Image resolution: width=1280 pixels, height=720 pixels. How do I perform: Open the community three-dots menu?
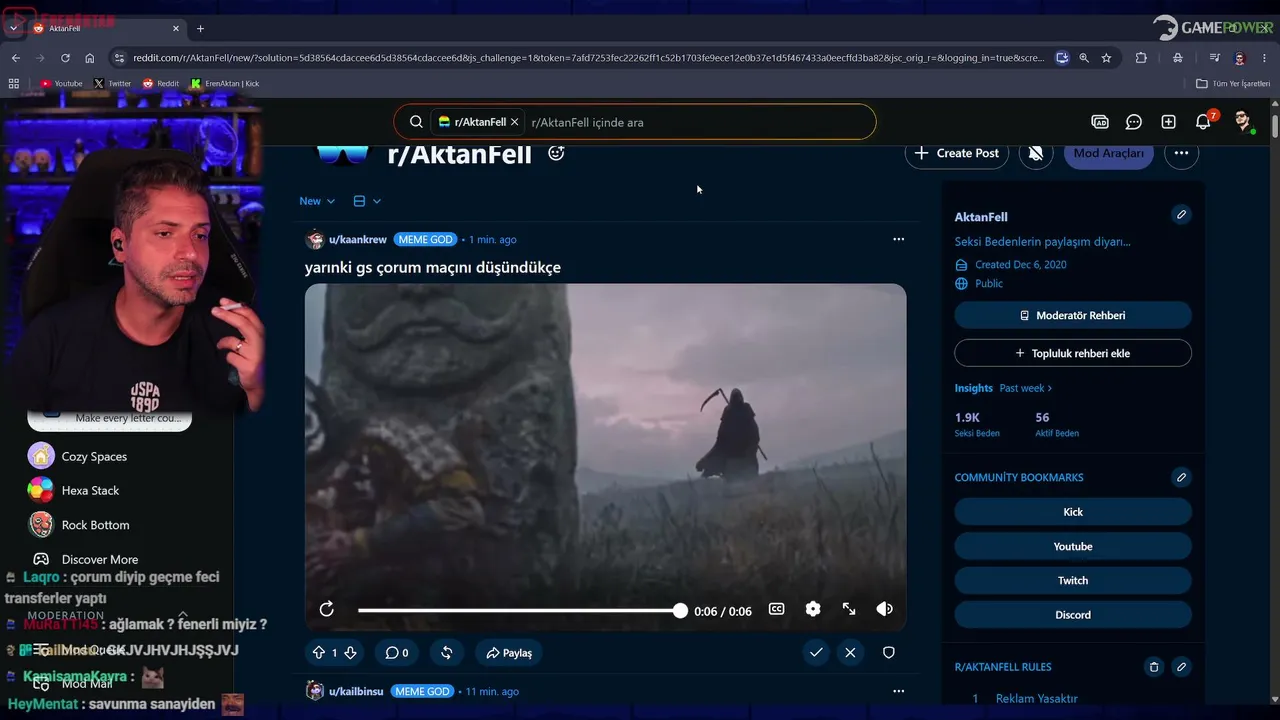1181,153
